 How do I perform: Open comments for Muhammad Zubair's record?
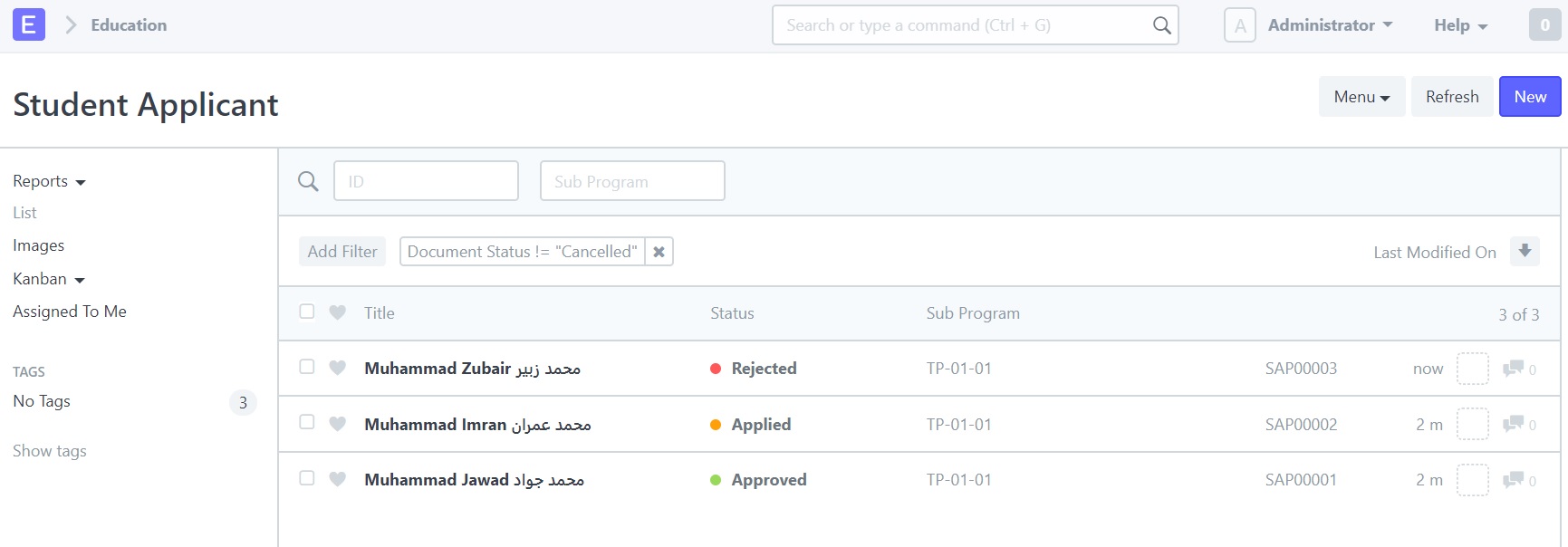click(1513, 369)
